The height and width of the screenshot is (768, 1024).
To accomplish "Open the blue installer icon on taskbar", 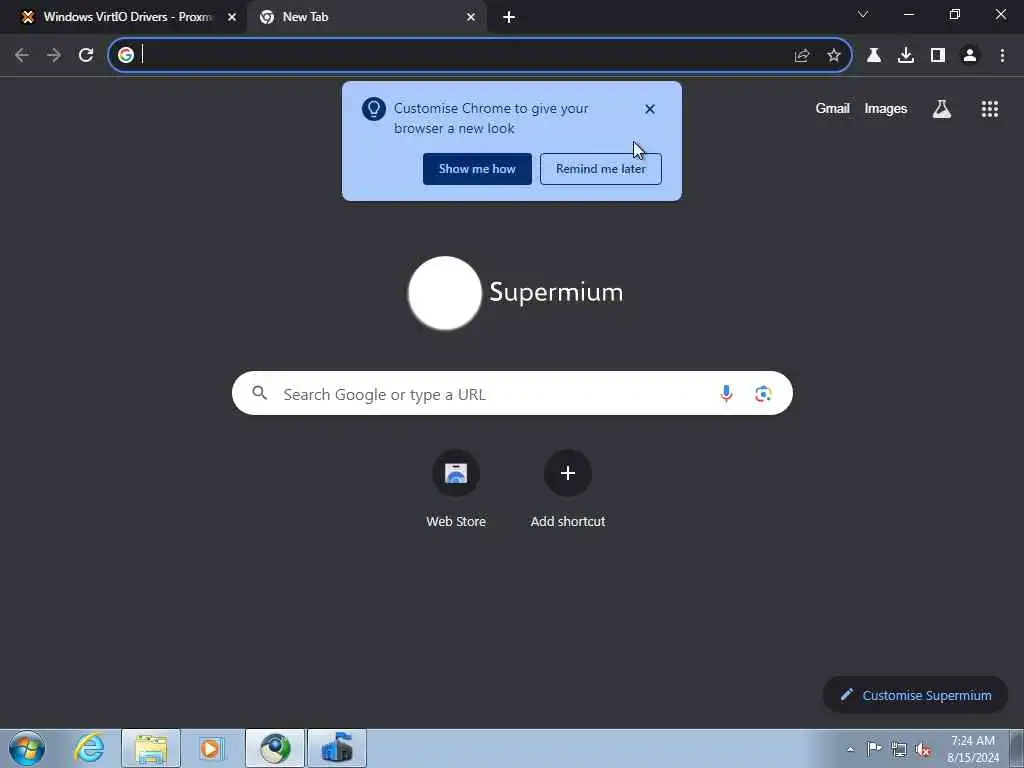I will coord(337,748).
